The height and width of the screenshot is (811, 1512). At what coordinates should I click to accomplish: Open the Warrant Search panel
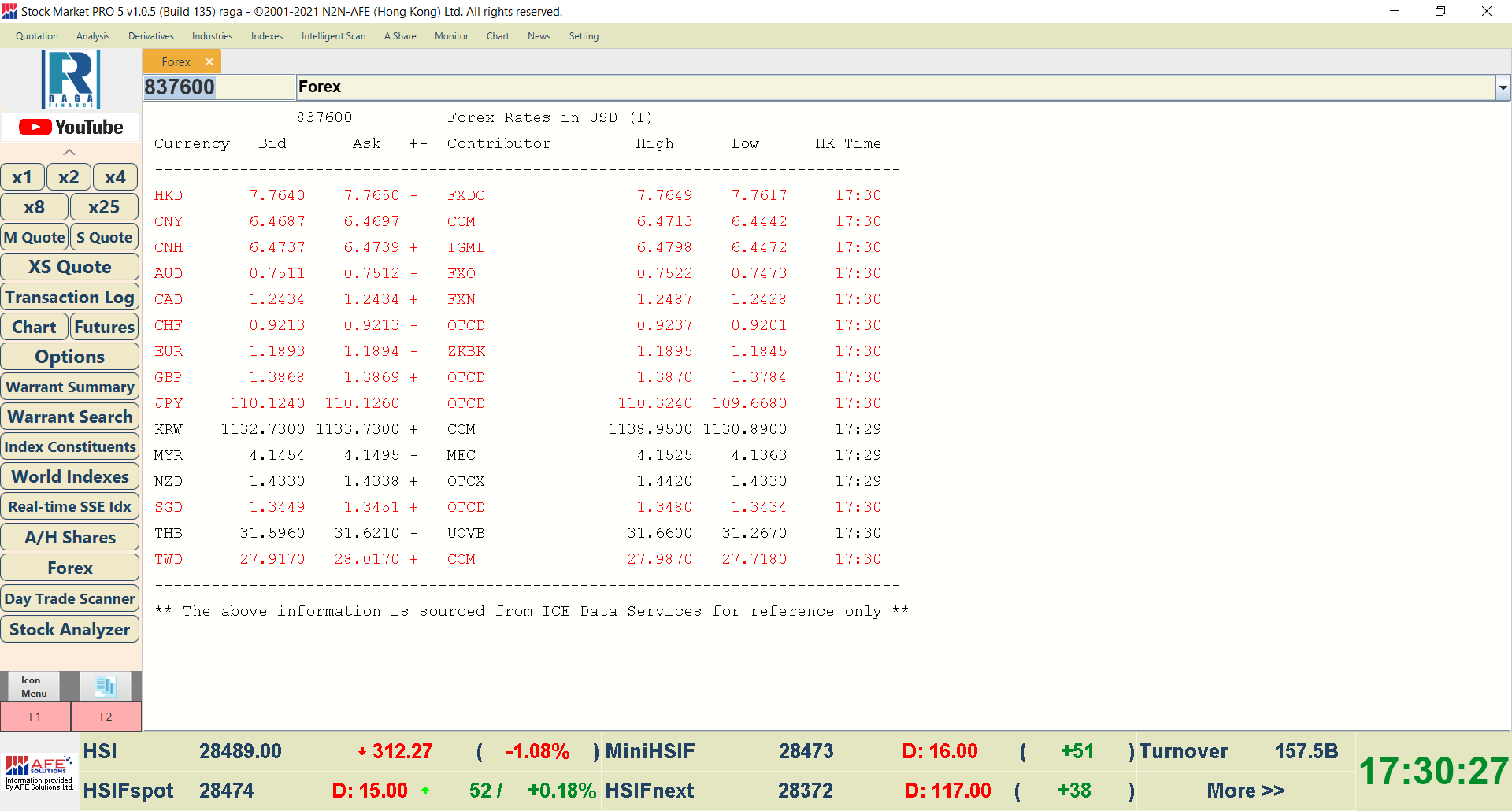[x=70, y=417]
